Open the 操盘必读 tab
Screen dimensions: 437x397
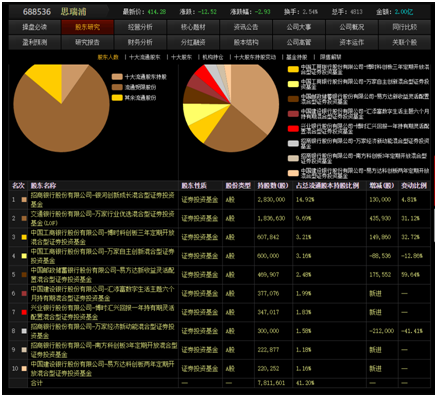(35, 27)
